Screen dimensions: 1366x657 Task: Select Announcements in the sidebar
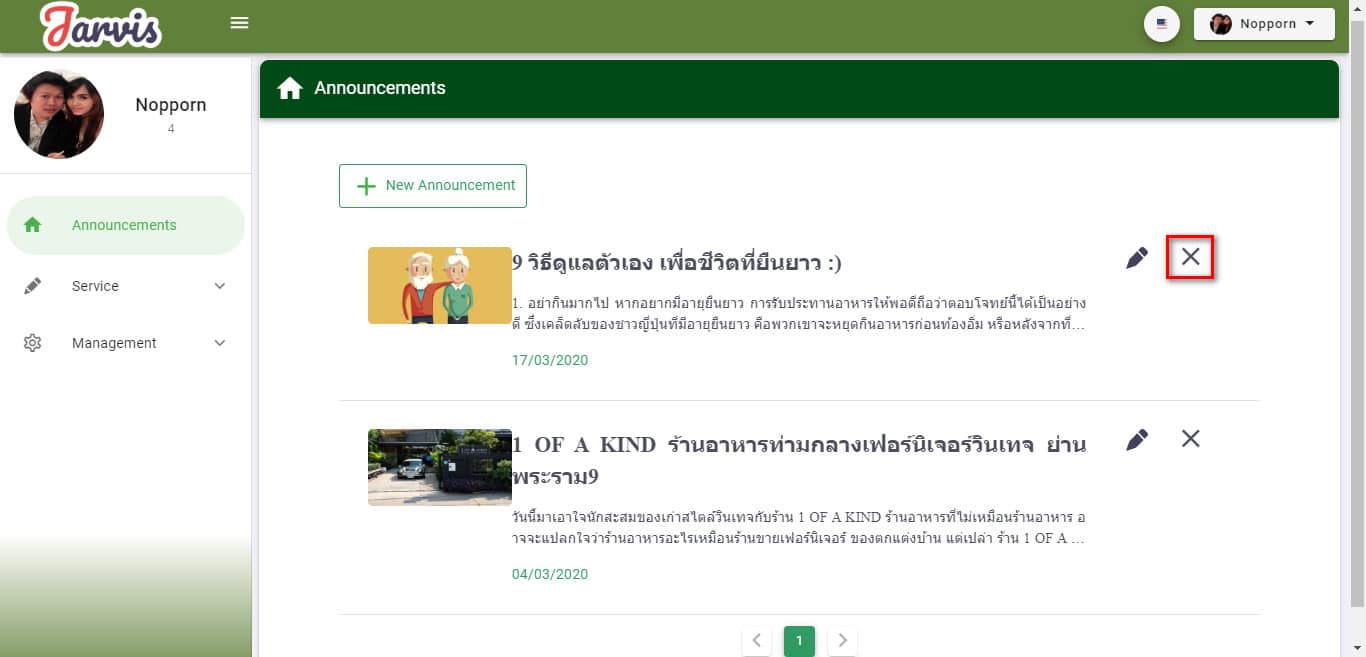coord(125,225)
